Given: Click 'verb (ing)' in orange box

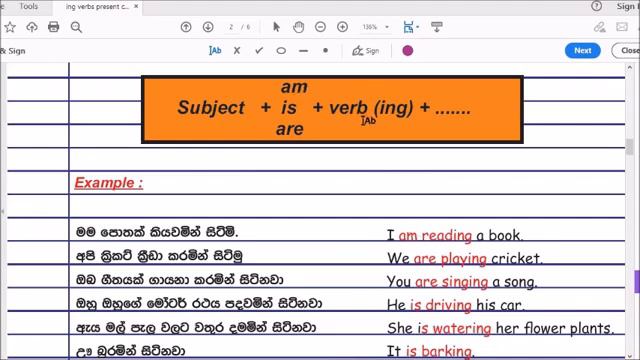Looking at the screenshot, I should pos(371,108).
